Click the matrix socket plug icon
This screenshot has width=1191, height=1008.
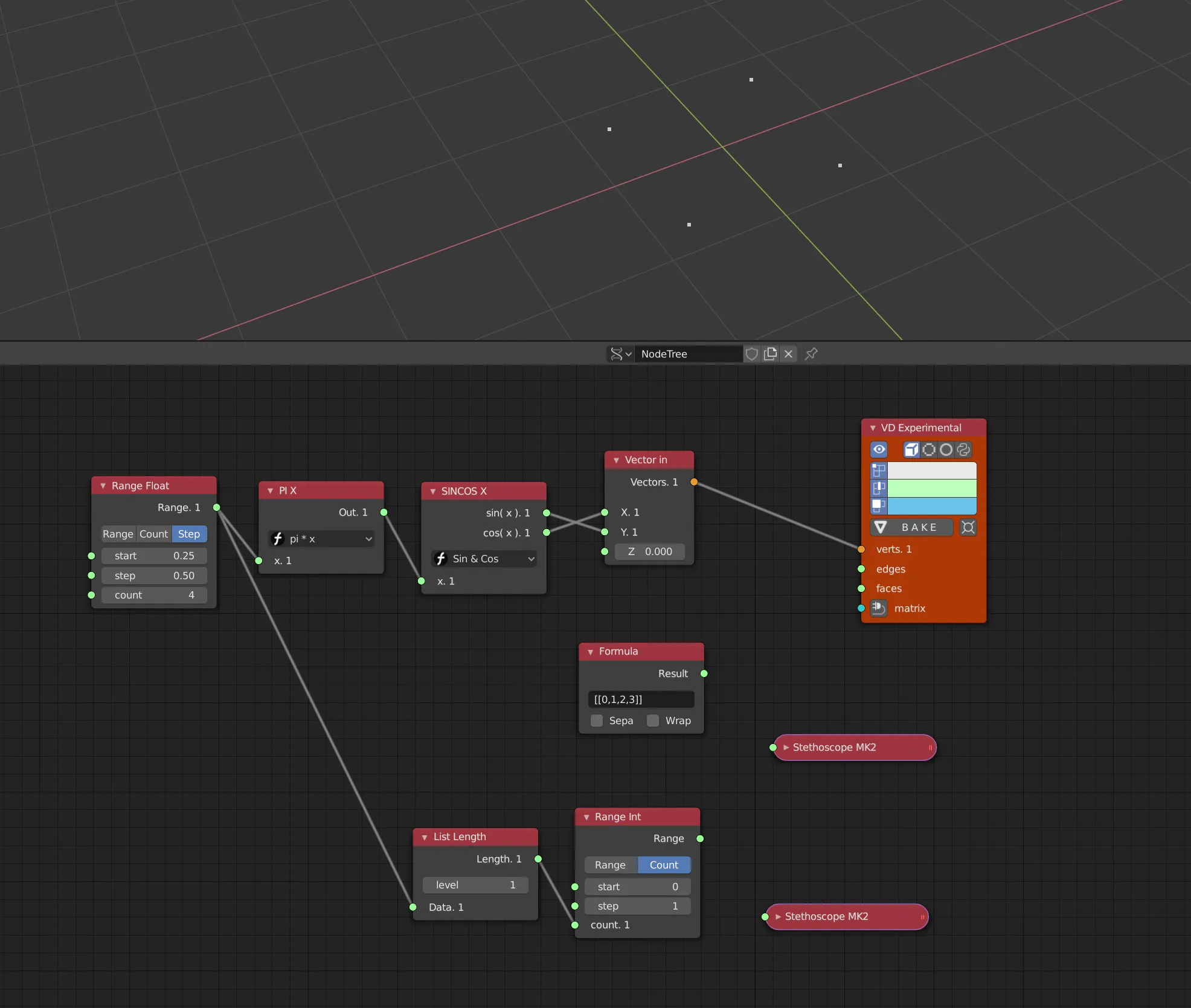click(x=879, y=608)
